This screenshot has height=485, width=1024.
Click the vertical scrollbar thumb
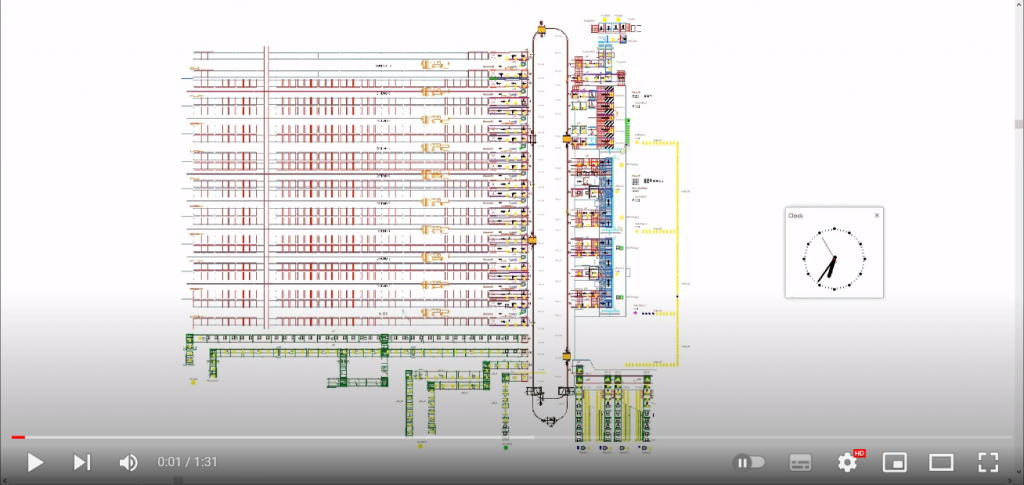point(1018,124)
